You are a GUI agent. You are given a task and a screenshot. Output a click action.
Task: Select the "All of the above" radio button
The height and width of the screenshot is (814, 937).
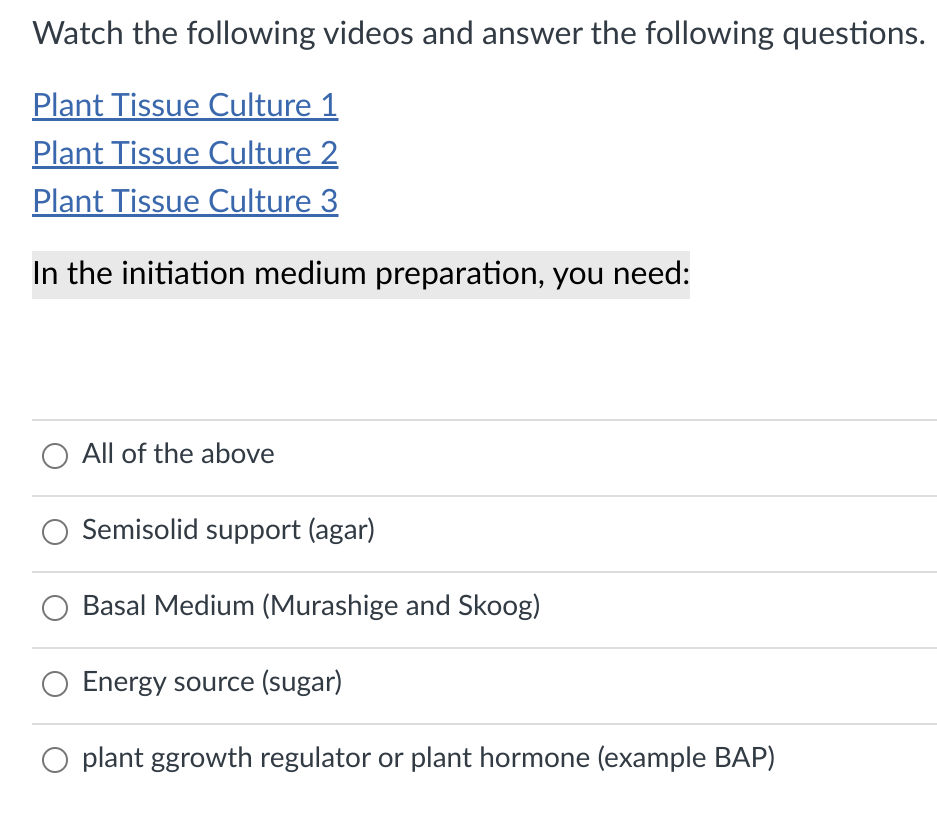(x=53, y=455)
